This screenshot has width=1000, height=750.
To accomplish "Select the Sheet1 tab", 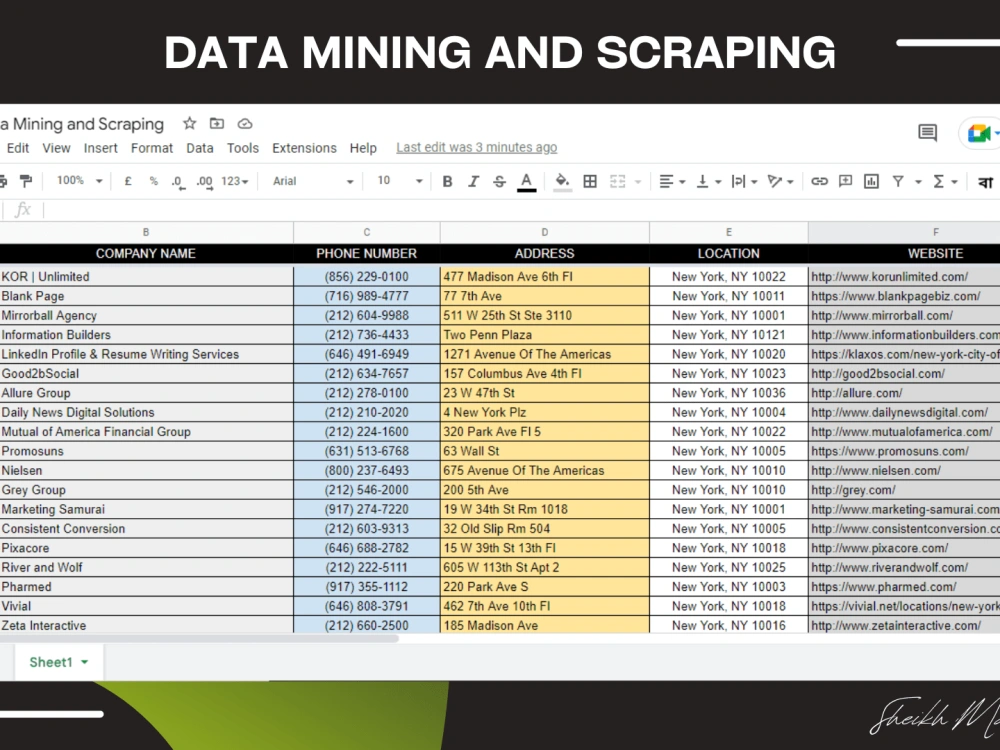I will coord(58,662).
